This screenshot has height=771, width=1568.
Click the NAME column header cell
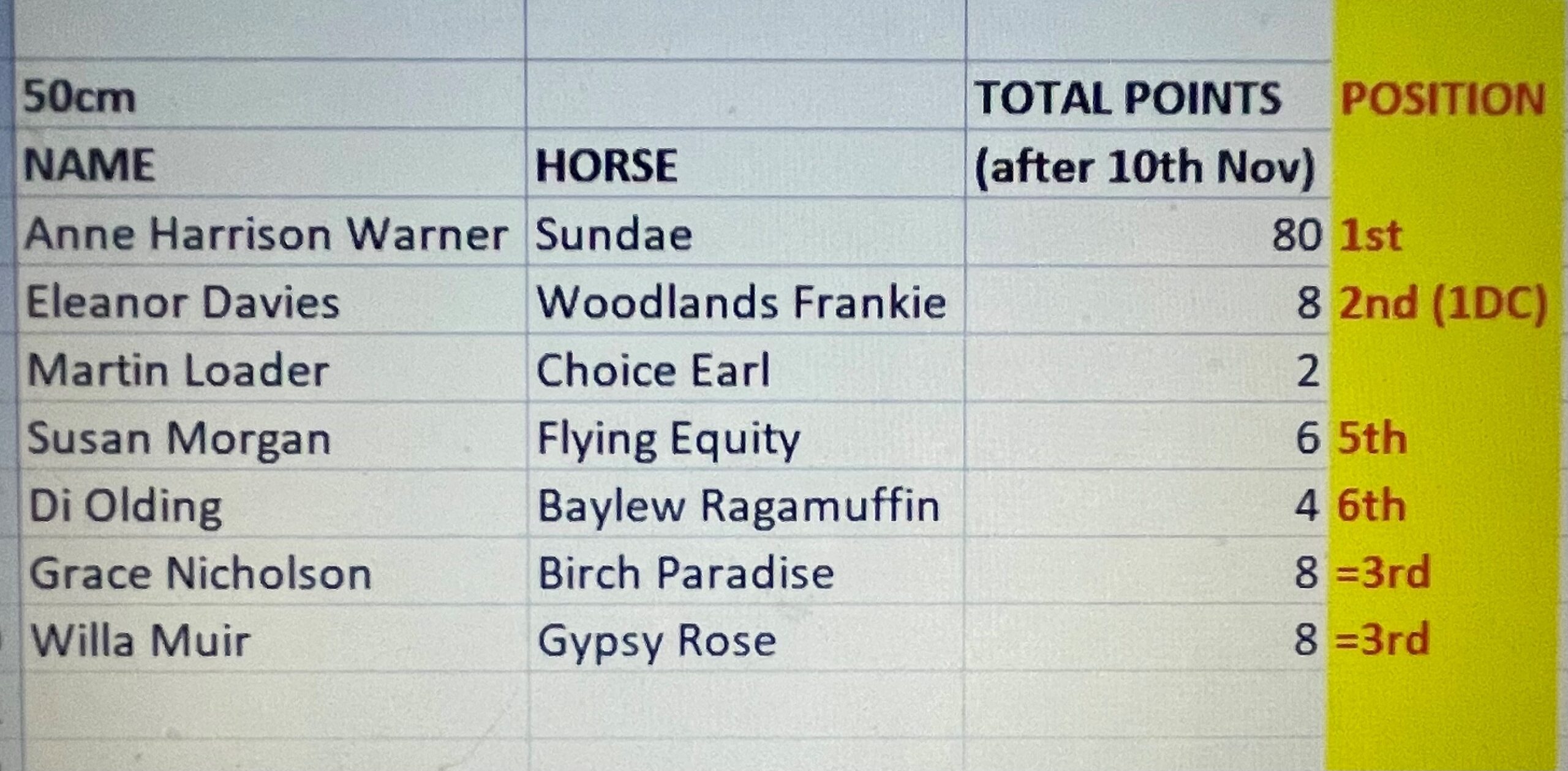coord(270,163)
